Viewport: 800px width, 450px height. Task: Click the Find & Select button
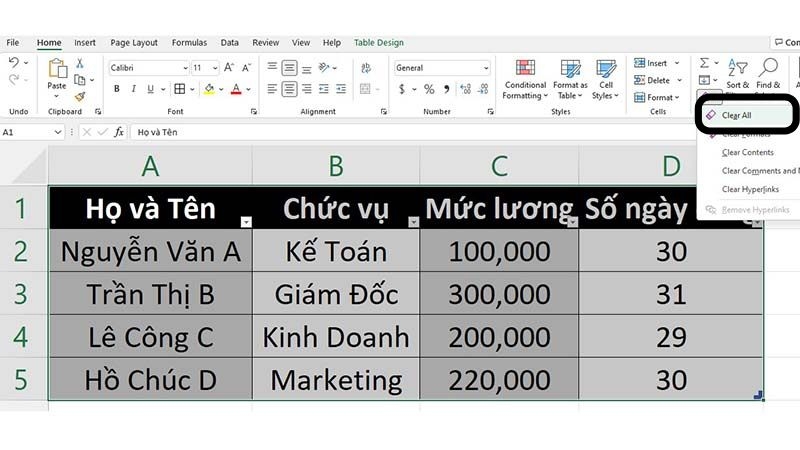click(x=768, y=75)
